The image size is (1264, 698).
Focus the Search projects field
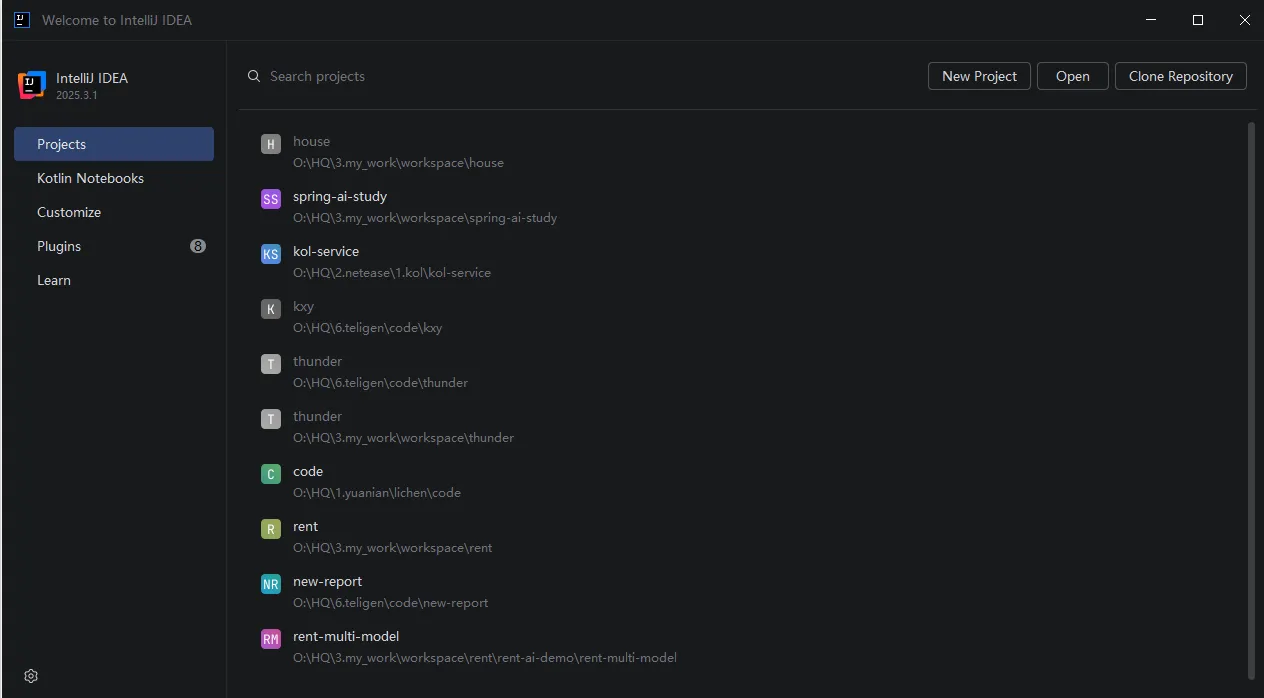click(500, 77)
